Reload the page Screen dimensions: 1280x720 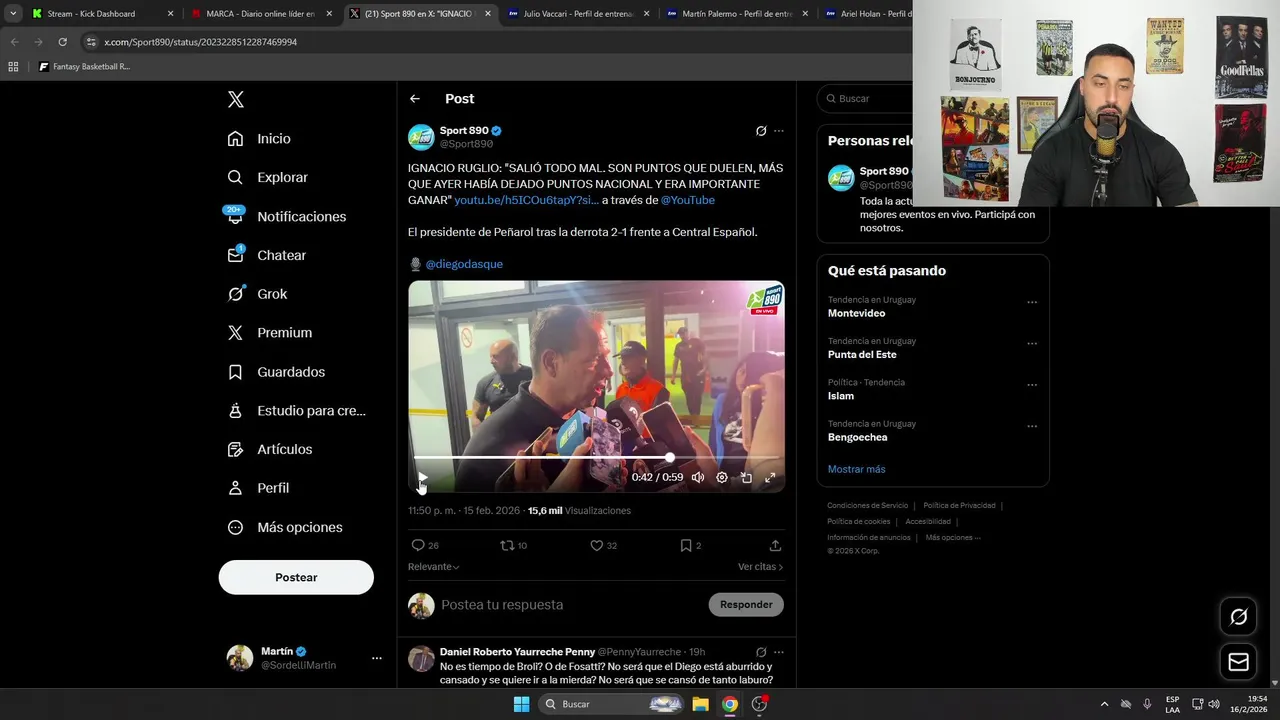pos(62,42)
